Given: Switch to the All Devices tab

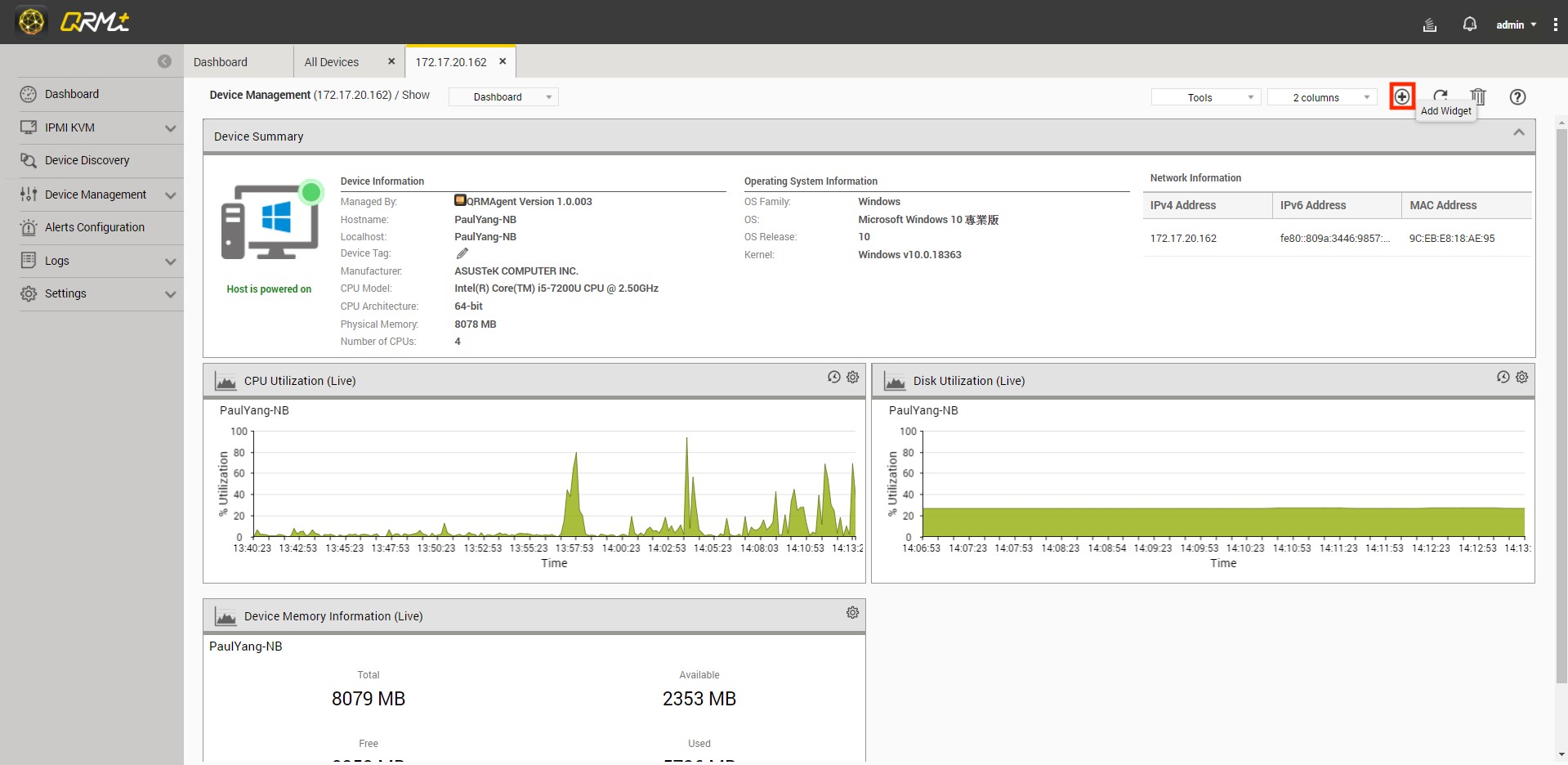Looking at the screenshot, I should point(332,62).
